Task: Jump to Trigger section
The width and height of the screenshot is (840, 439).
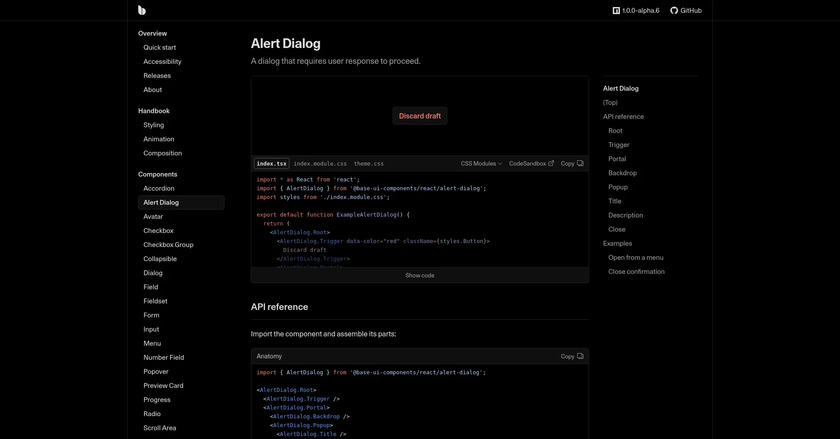Action: tap(619, 145)
